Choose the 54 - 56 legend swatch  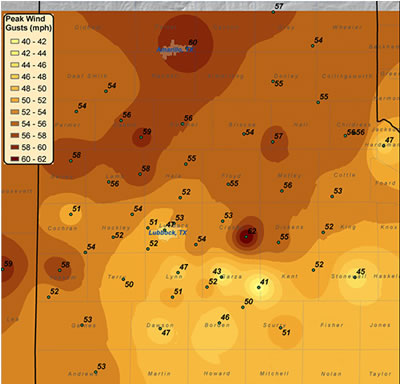pos(15,124)
